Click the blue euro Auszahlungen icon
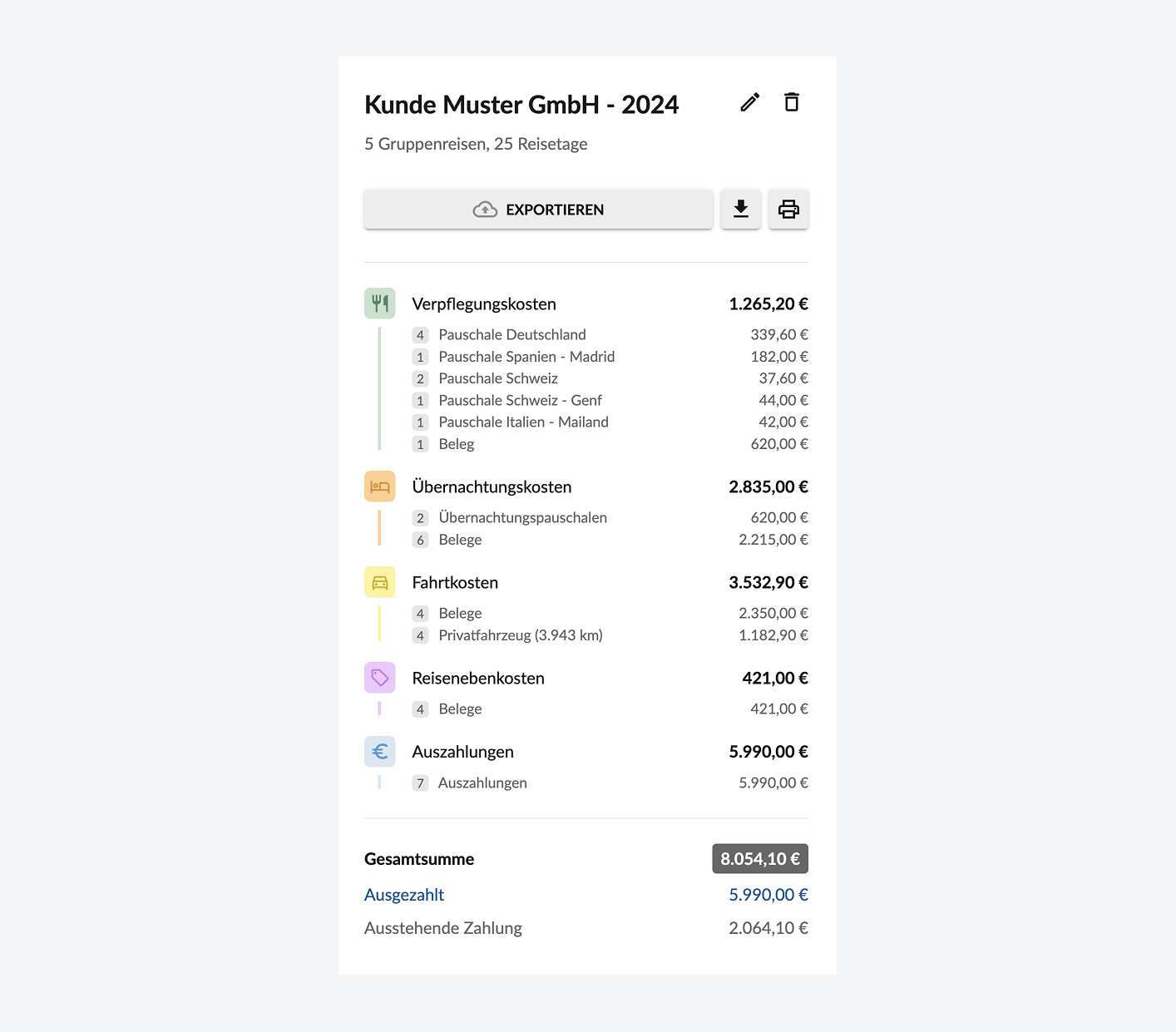The image size is (1176, 1032). click(x=380, y=752)
